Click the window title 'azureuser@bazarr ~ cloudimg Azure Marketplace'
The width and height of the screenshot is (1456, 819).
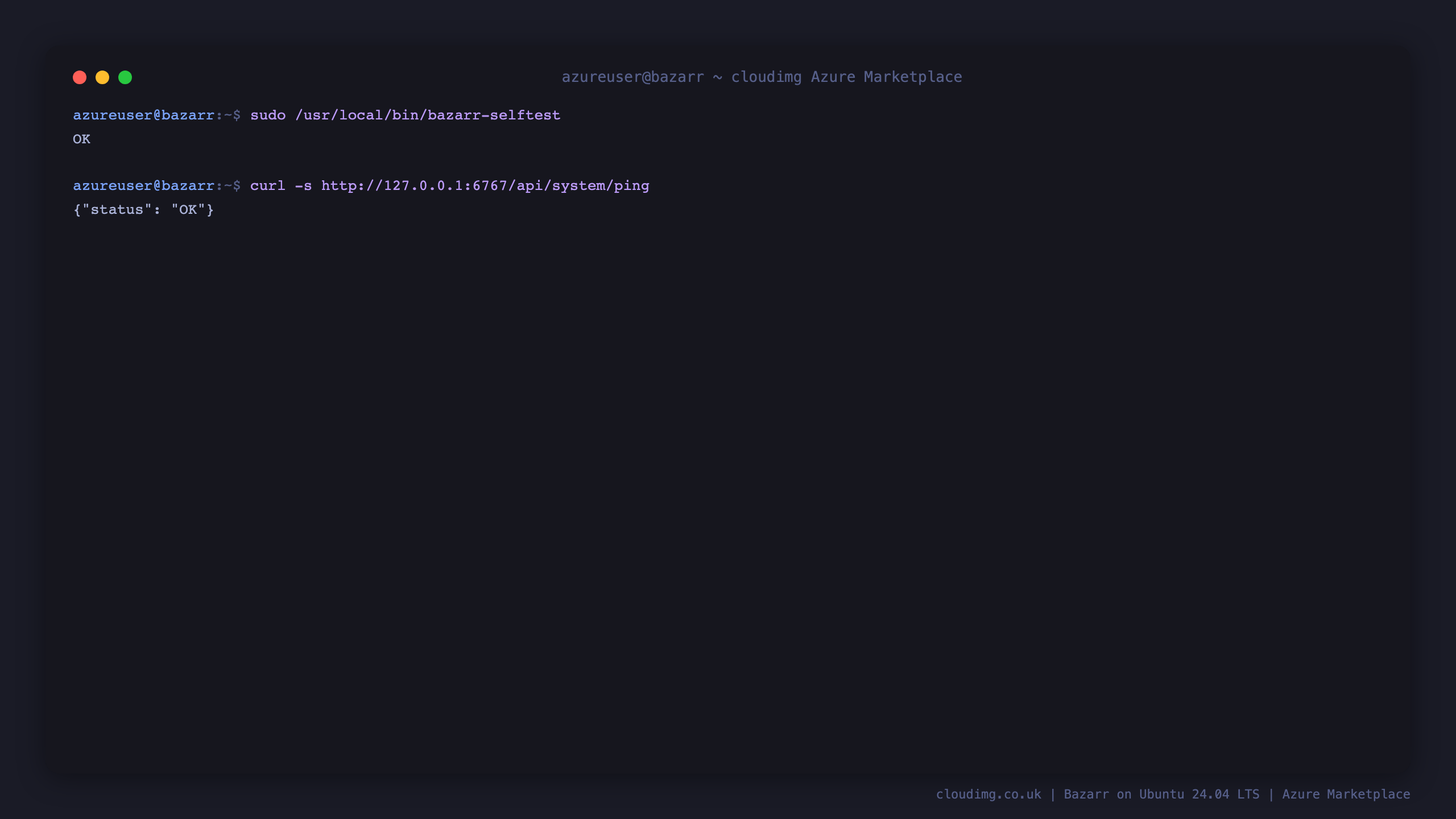point(762,77)
